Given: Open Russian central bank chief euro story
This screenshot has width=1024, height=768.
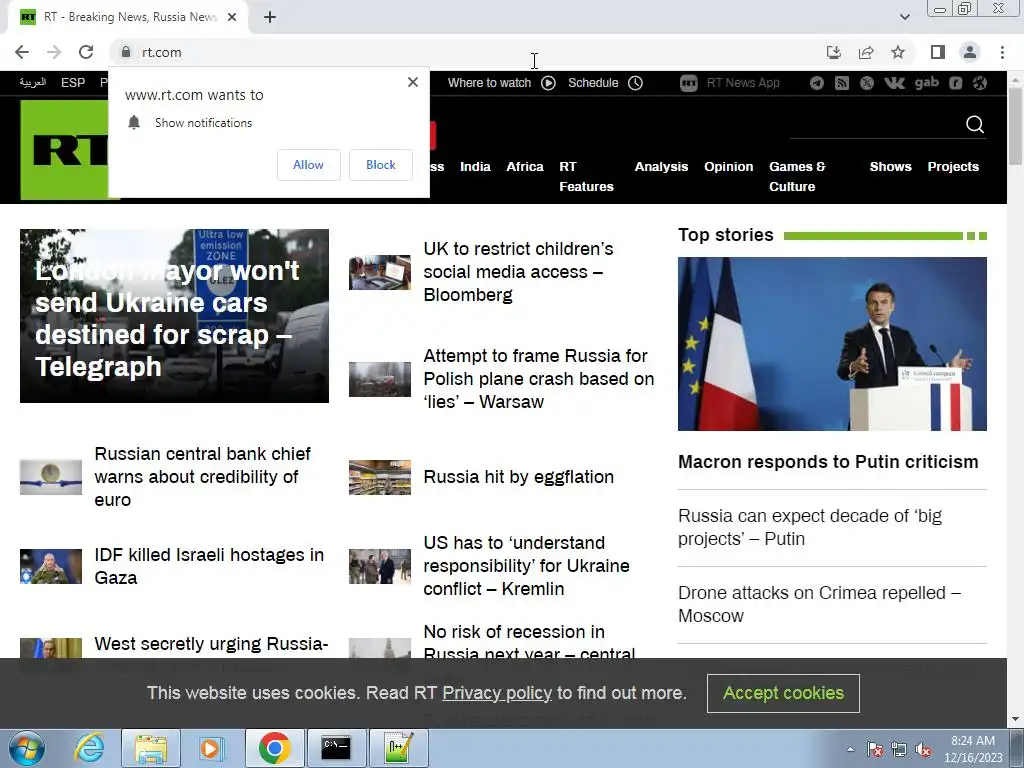Looking at the screenshot, I should (x=202, y=477).
